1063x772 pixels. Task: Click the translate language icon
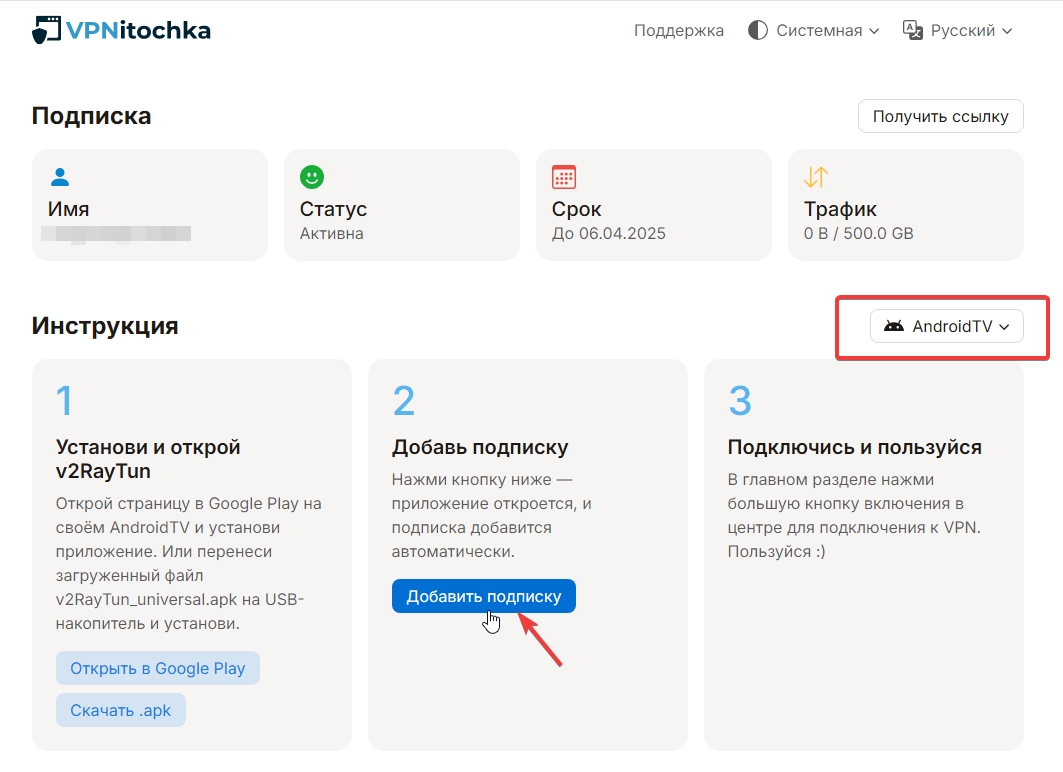tap(912, 30)
